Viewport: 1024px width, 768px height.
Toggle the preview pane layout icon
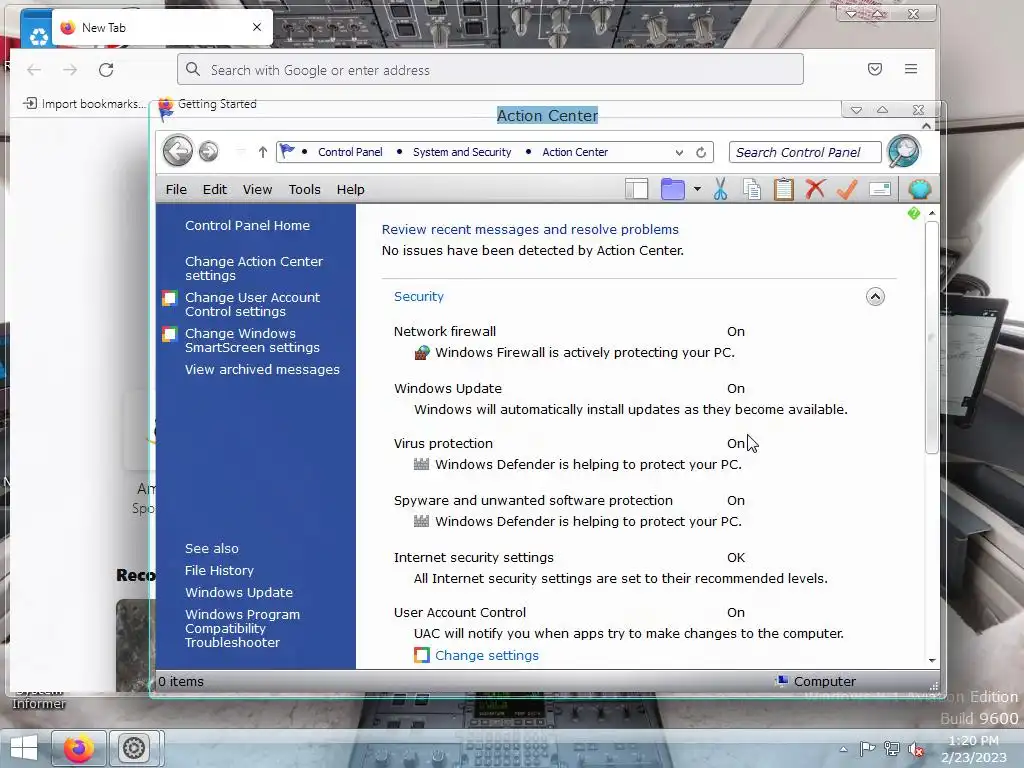tap(636, 189)
